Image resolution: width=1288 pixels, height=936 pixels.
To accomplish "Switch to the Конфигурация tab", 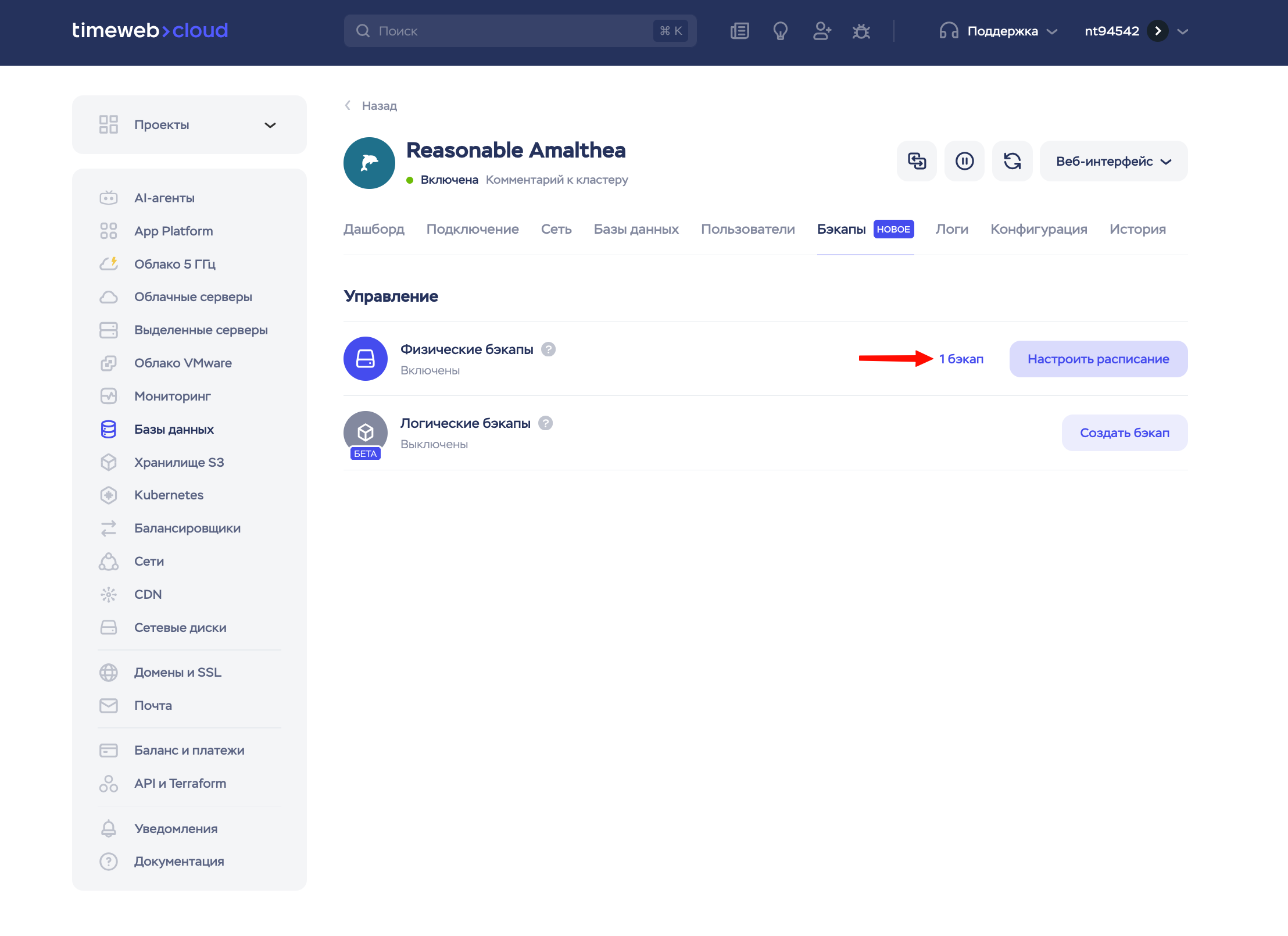I will click(1039, 229).
